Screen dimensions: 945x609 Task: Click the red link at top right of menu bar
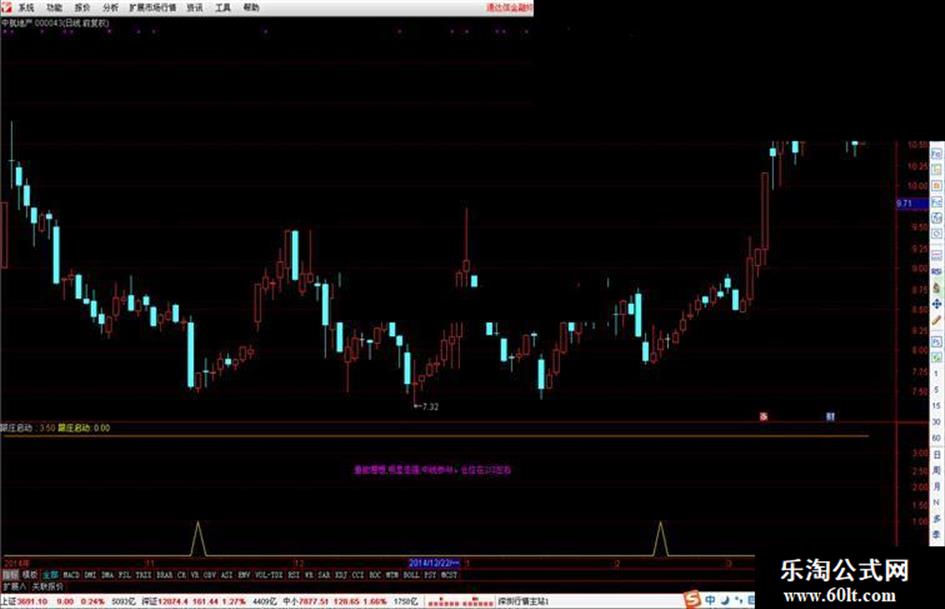pos(510,8)
